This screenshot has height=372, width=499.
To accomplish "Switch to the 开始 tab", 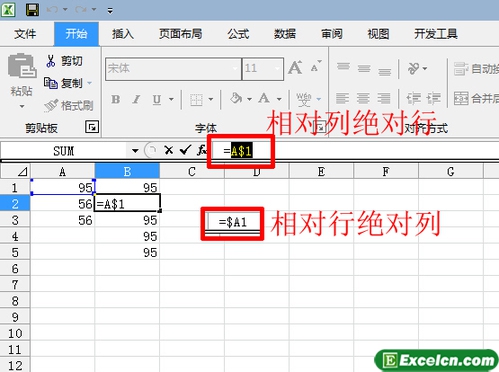I will (76, 34).
